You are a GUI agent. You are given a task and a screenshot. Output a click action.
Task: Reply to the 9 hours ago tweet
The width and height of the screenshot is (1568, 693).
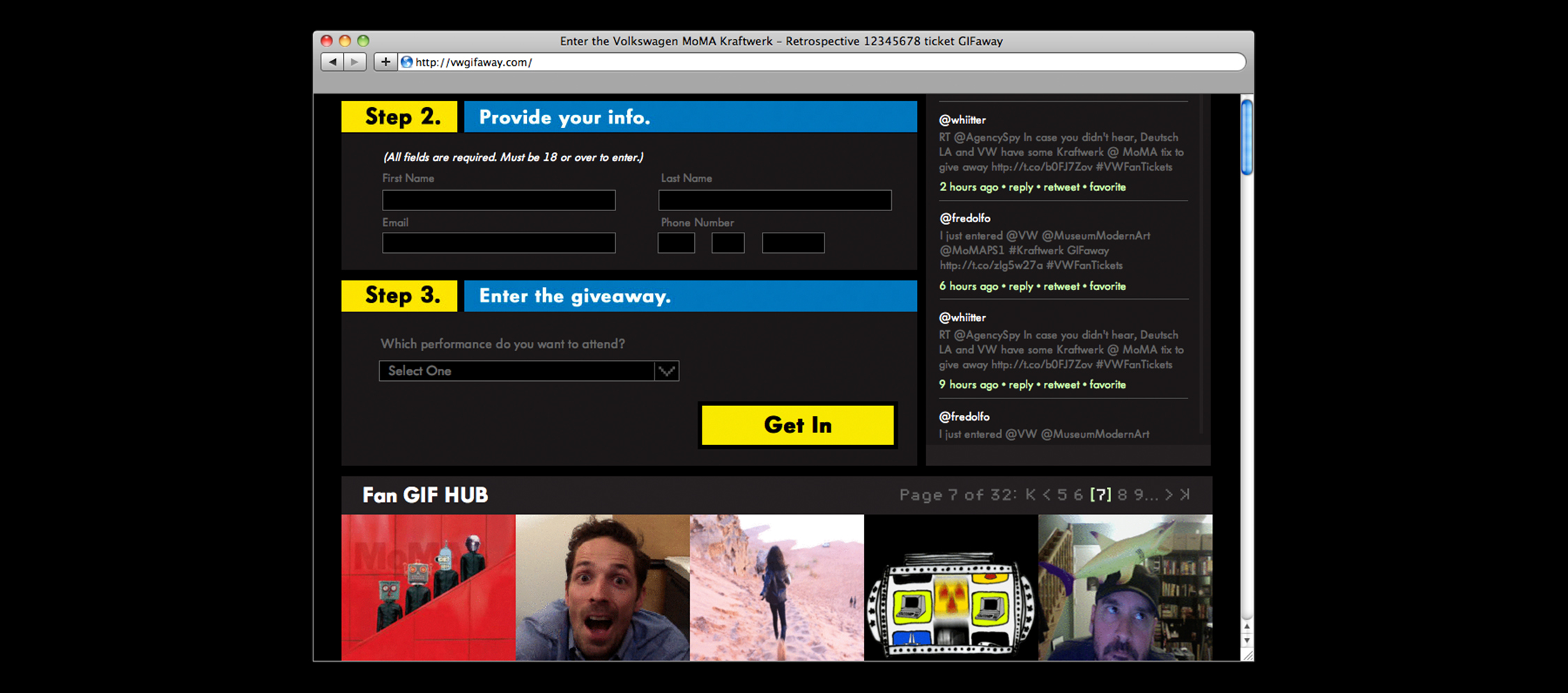coord(1021,384)
